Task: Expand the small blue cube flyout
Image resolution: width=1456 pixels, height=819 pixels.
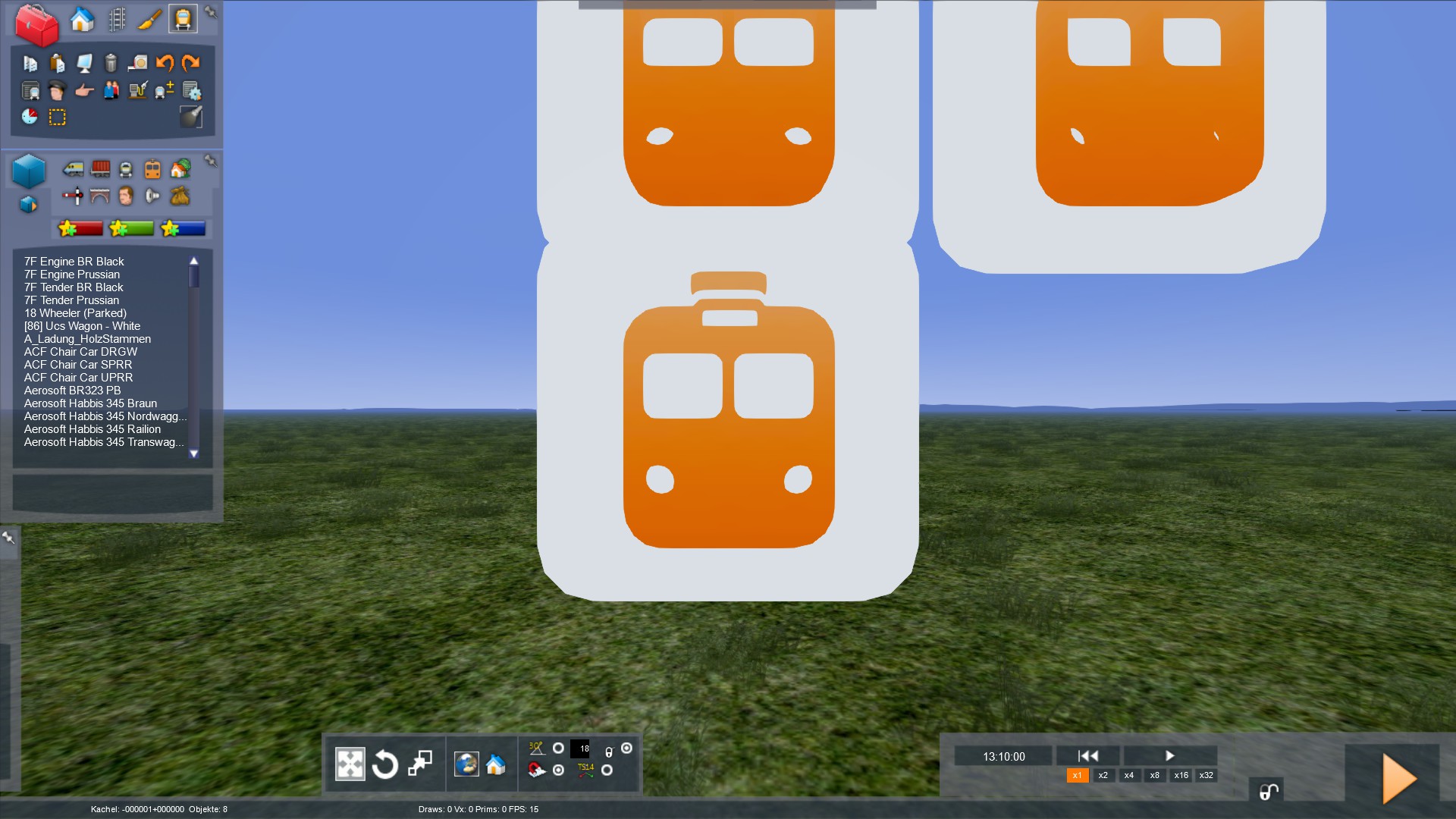Action: click(28, 205)
